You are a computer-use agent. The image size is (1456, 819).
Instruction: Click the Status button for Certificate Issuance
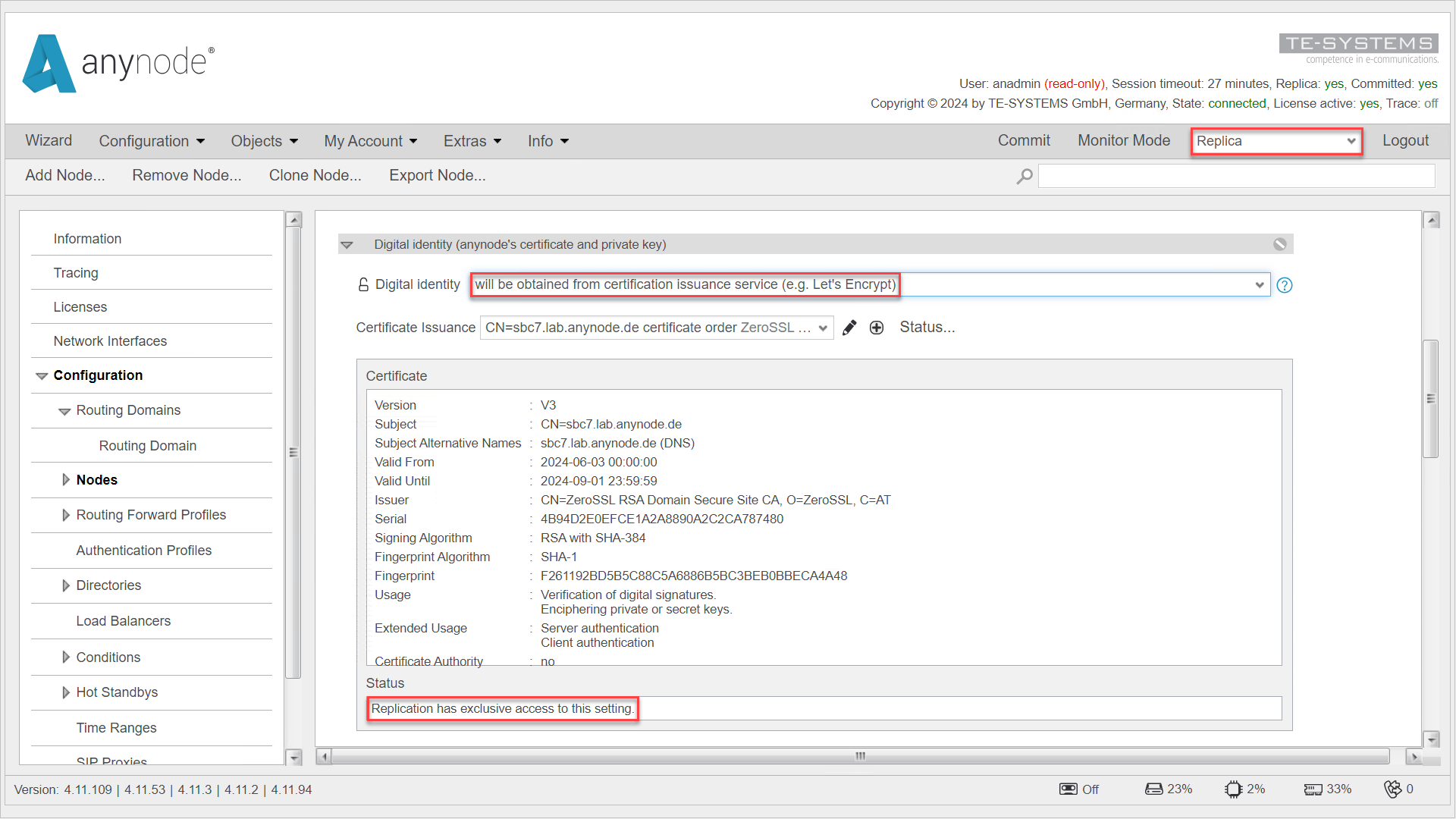coord(926,328)
